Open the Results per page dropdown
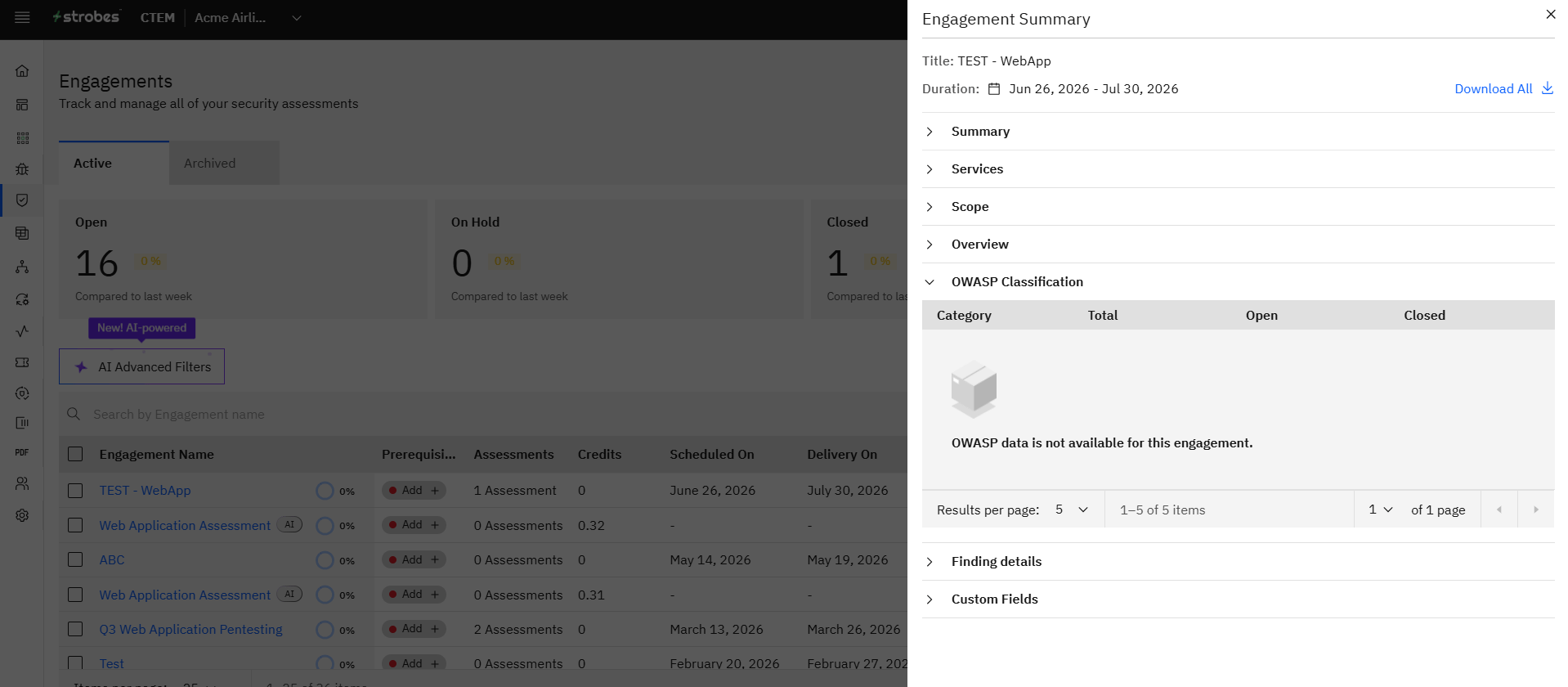The height and width of the screenshot is (687, 1568). pyautogui.click(x=1071, y=510)
